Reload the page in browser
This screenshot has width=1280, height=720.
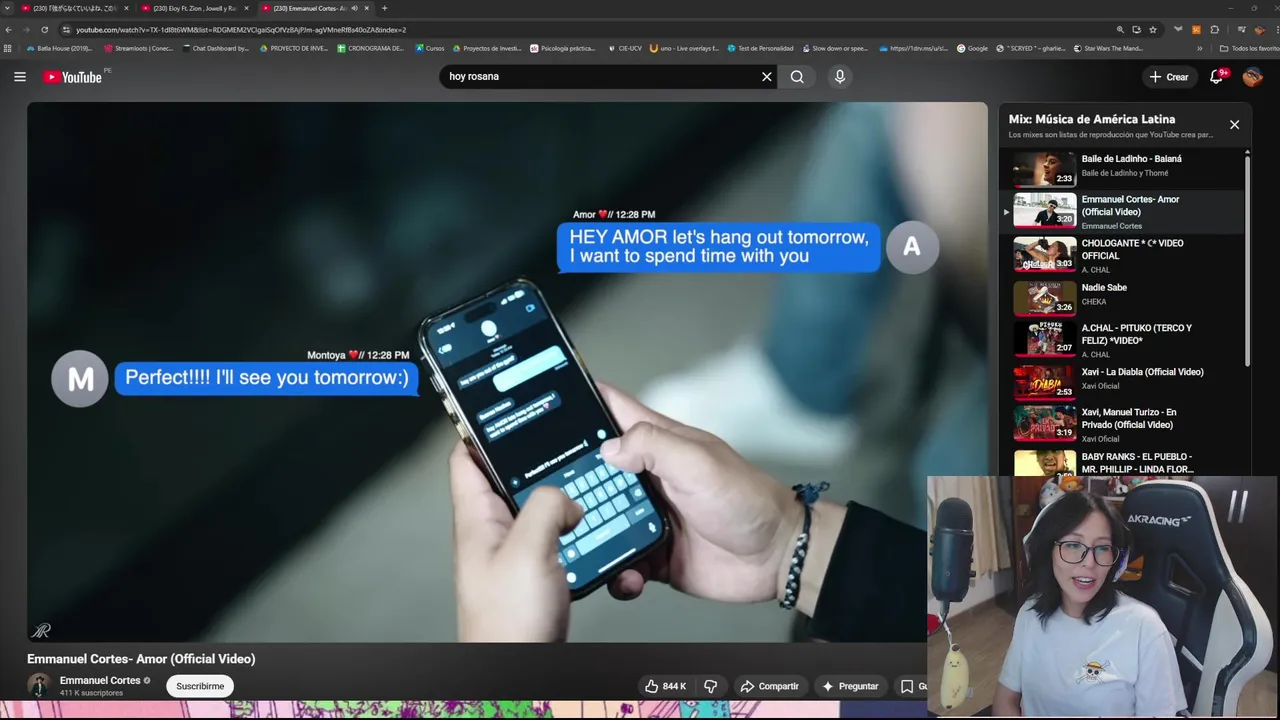click(44, 30)
